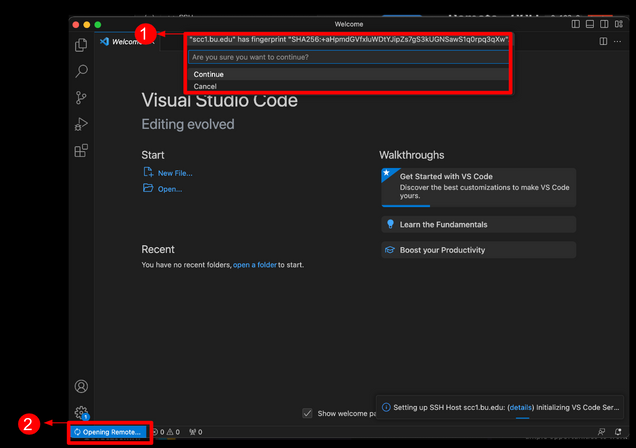Click Opening Remote status bar indicator
Image resolution: width=636 pixels, height=448 pixels.
(x=108, y=432)
